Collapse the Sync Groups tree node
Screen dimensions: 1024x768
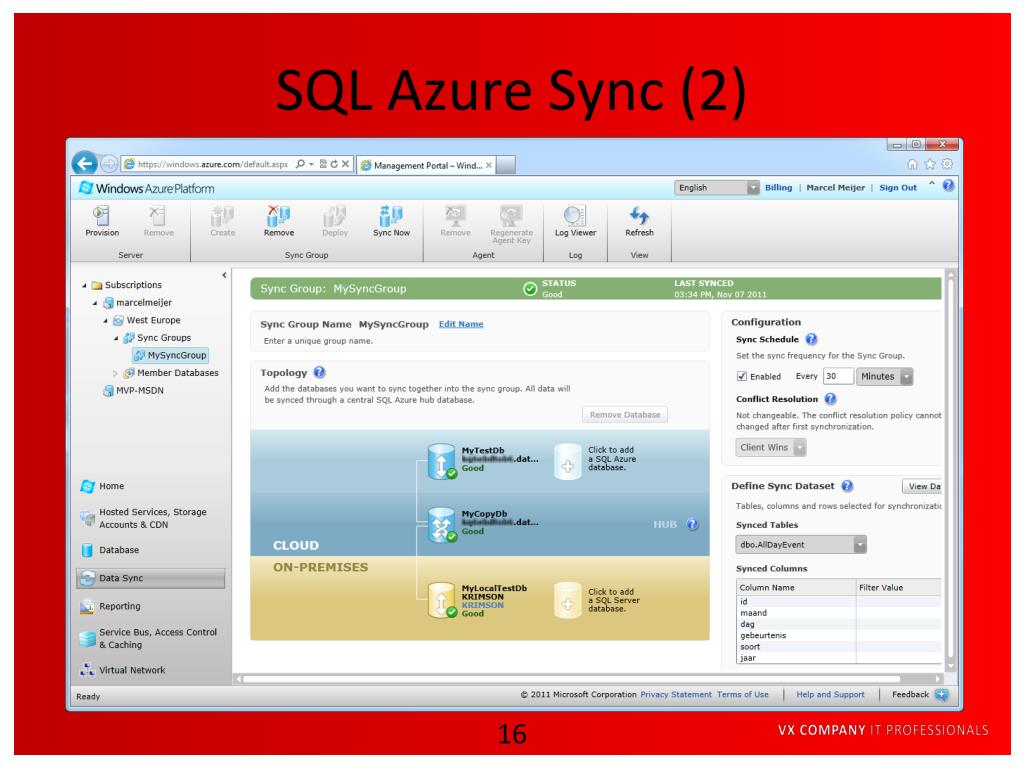116,338
